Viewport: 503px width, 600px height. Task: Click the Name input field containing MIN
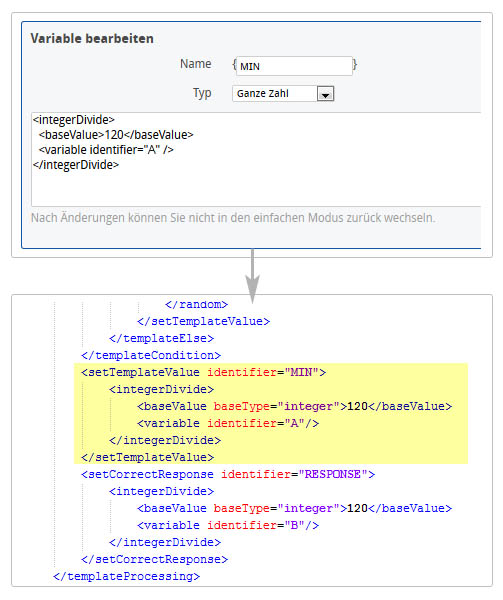(294, 66)
